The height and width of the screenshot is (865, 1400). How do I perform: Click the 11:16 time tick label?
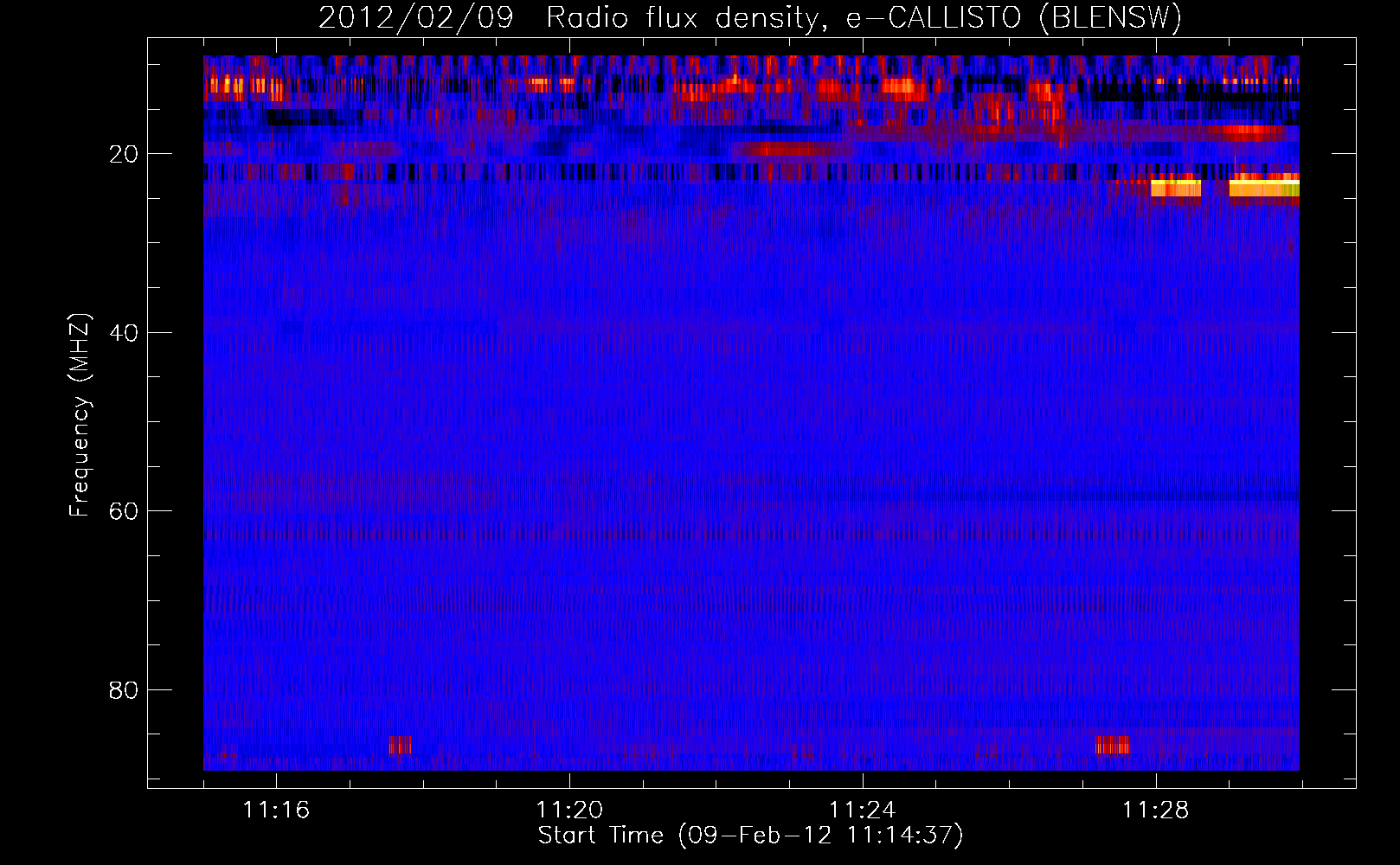(276, 811)
